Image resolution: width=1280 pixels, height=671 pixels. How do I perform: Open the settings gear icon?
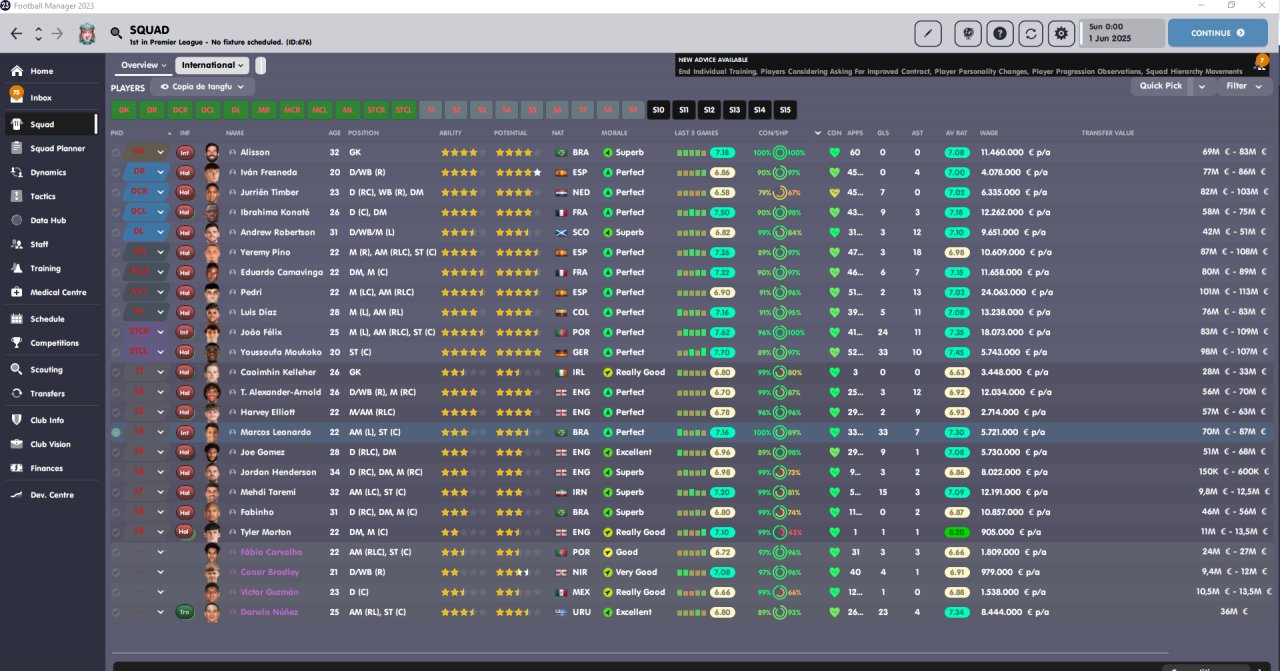[1061, 33]
